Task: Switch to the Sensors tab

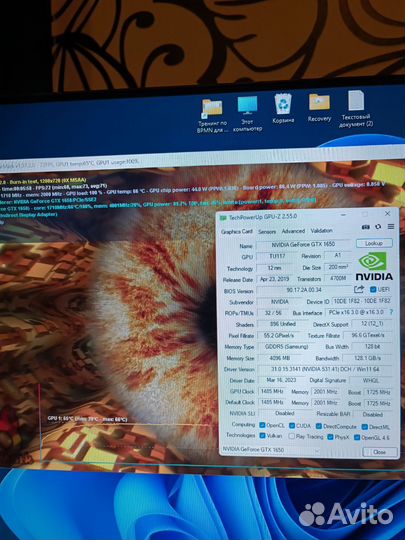Action: 267,232
